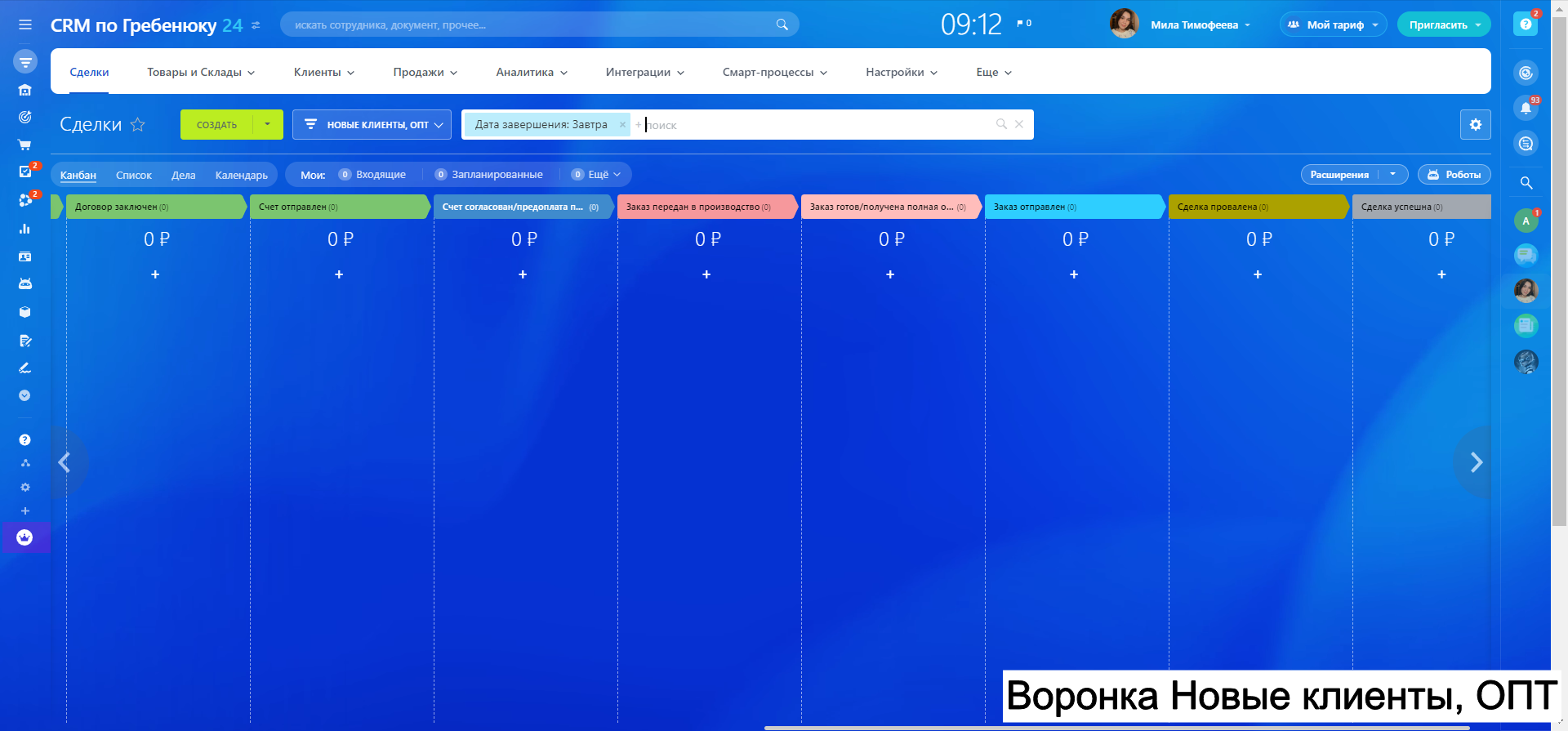Switch to the Список view
This screenshot has width=1568, height=731.
tap(134, 175)
